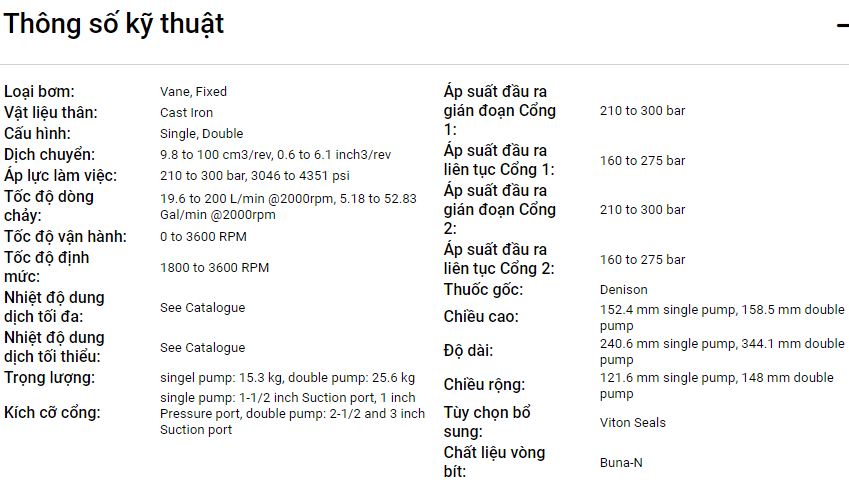The image size is (849, 493).
Task: Select the Buna-N seal material value
Action: pos(622,463)
